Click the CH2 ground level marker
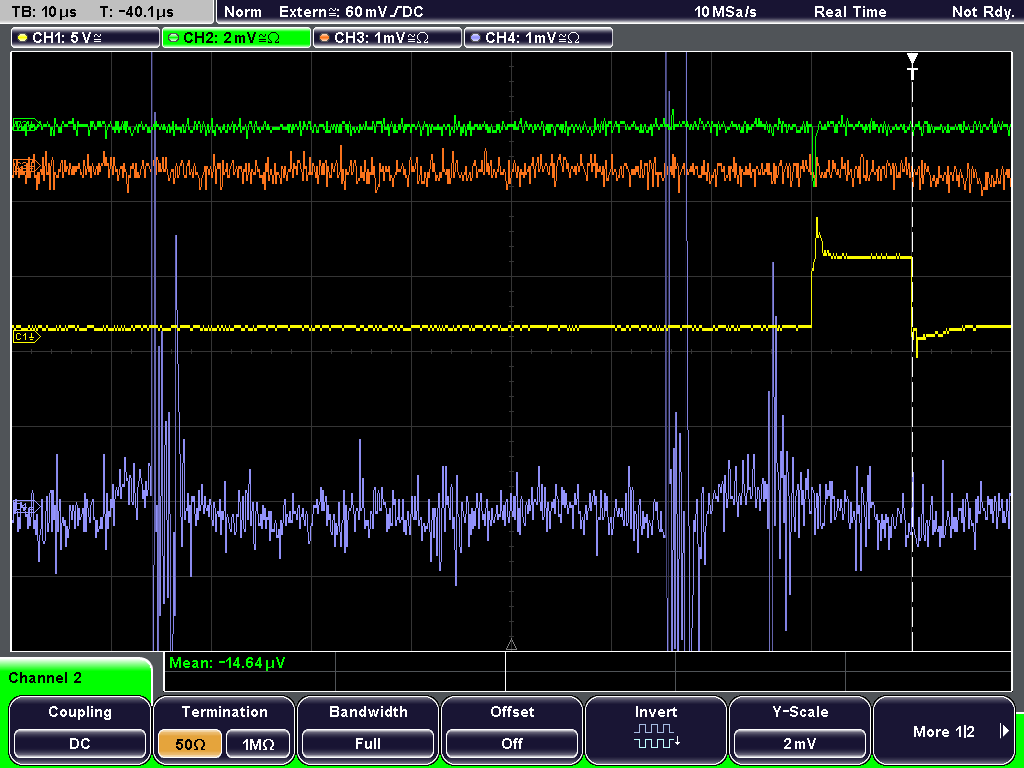 27,124
